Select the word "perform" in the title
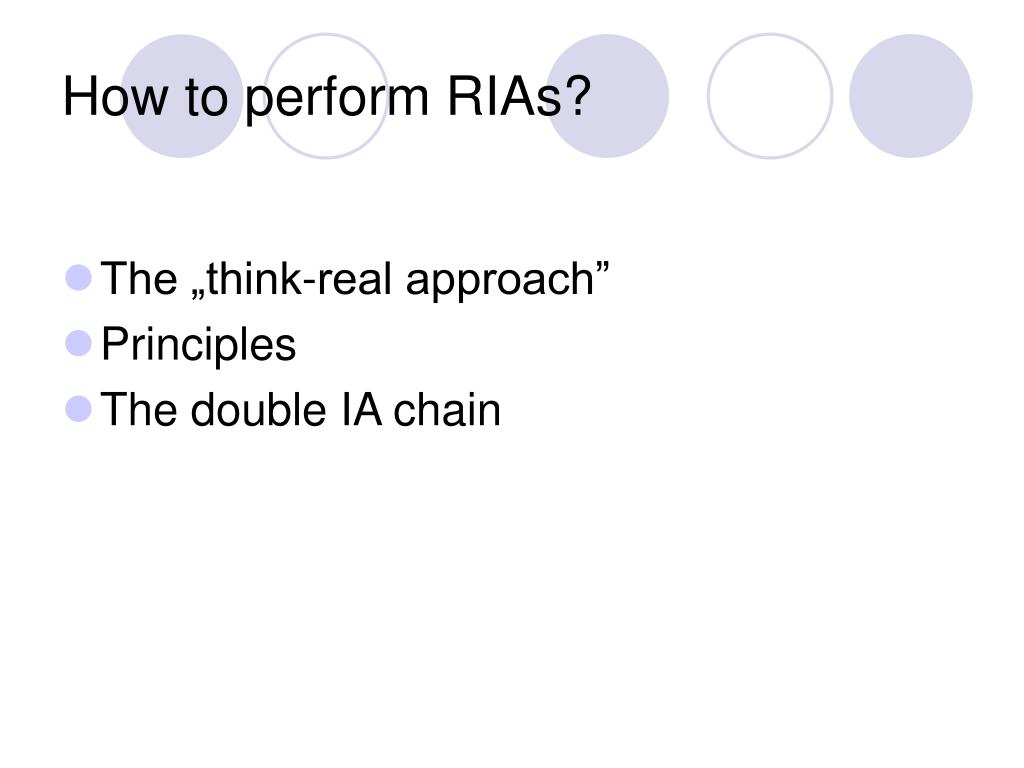1024x768 pixels. (x=337, y=98)
